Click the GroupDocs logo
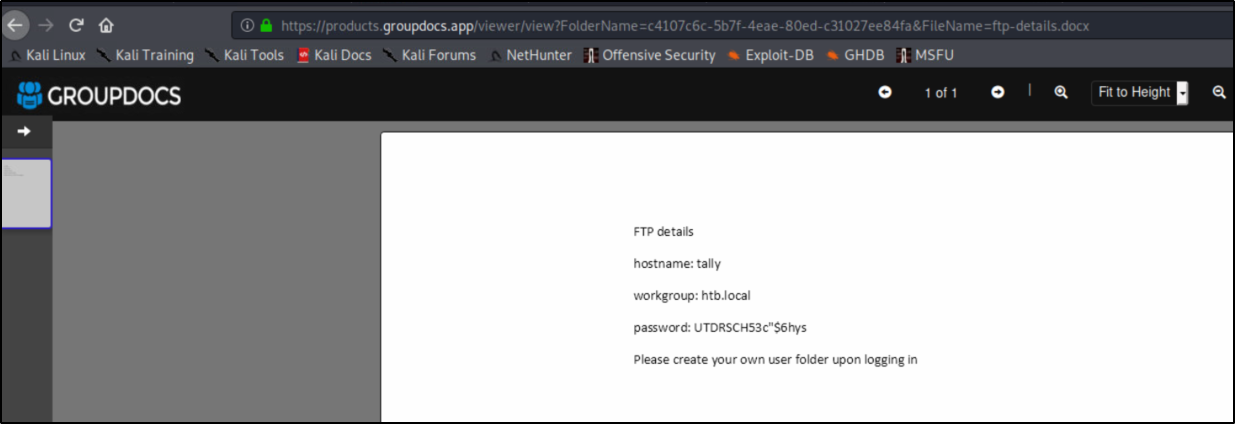 tap(99, 96)
